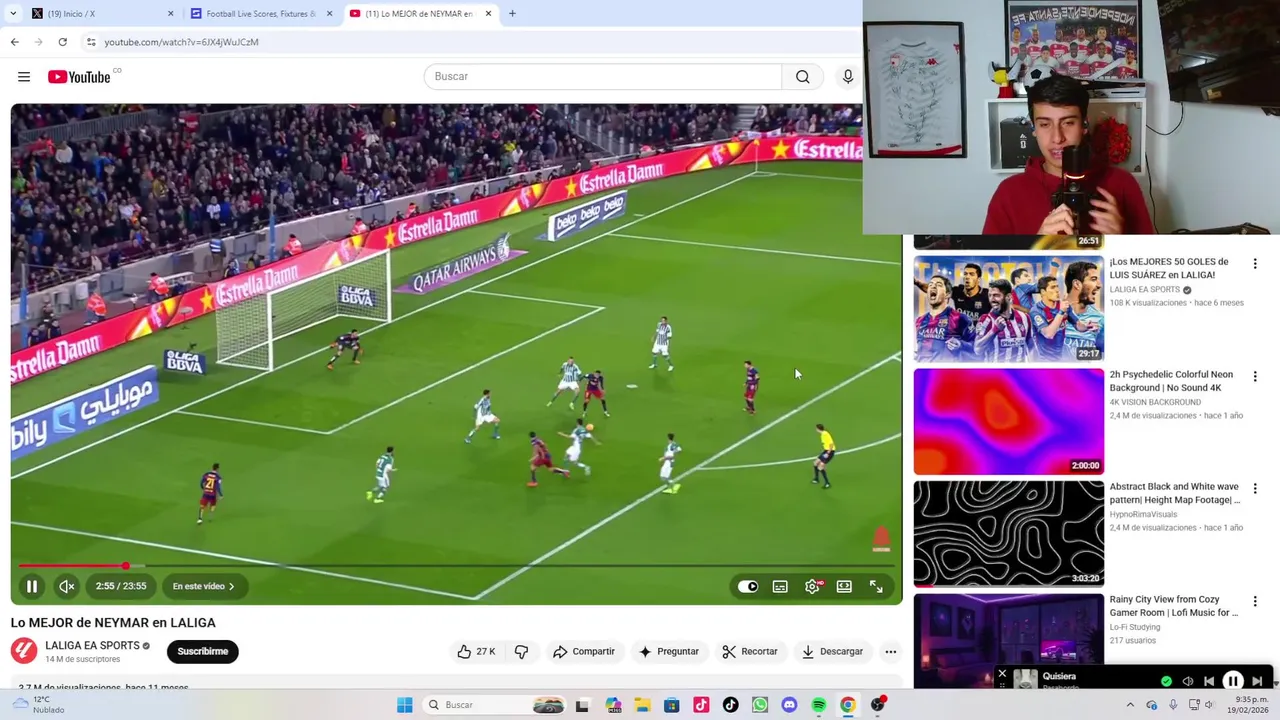Open the YouTube hamburger menu

pos(24,77)
